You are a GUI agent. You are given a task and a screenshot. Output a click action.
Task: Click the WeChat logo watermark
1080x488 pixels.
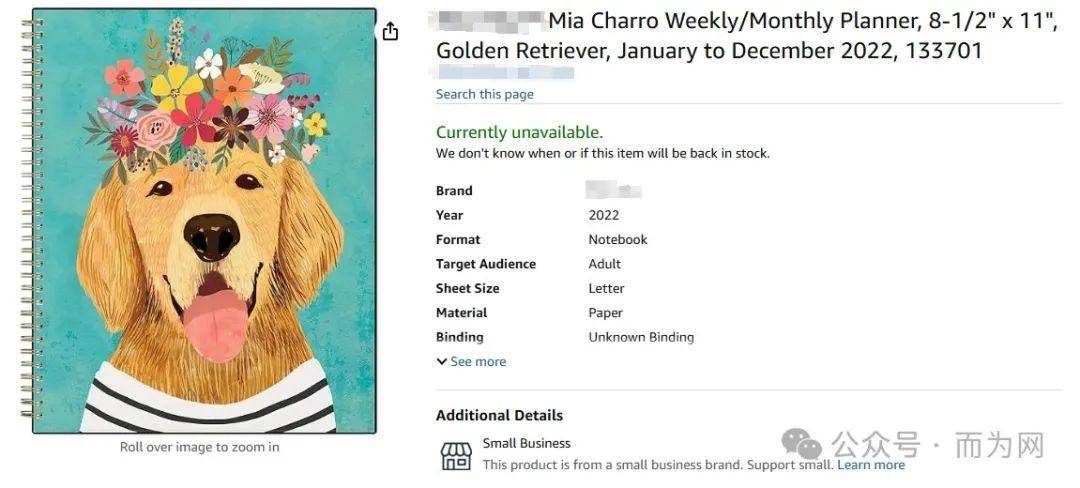[x=802, y=444]
